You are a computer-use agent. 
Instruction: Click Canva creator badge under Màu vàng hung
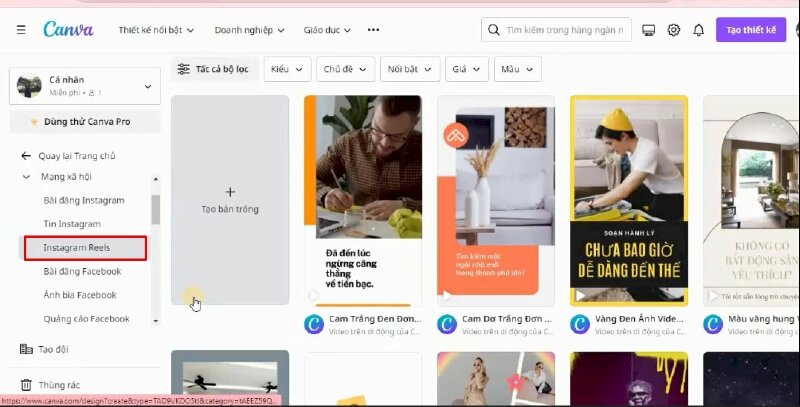pos(713,324)
